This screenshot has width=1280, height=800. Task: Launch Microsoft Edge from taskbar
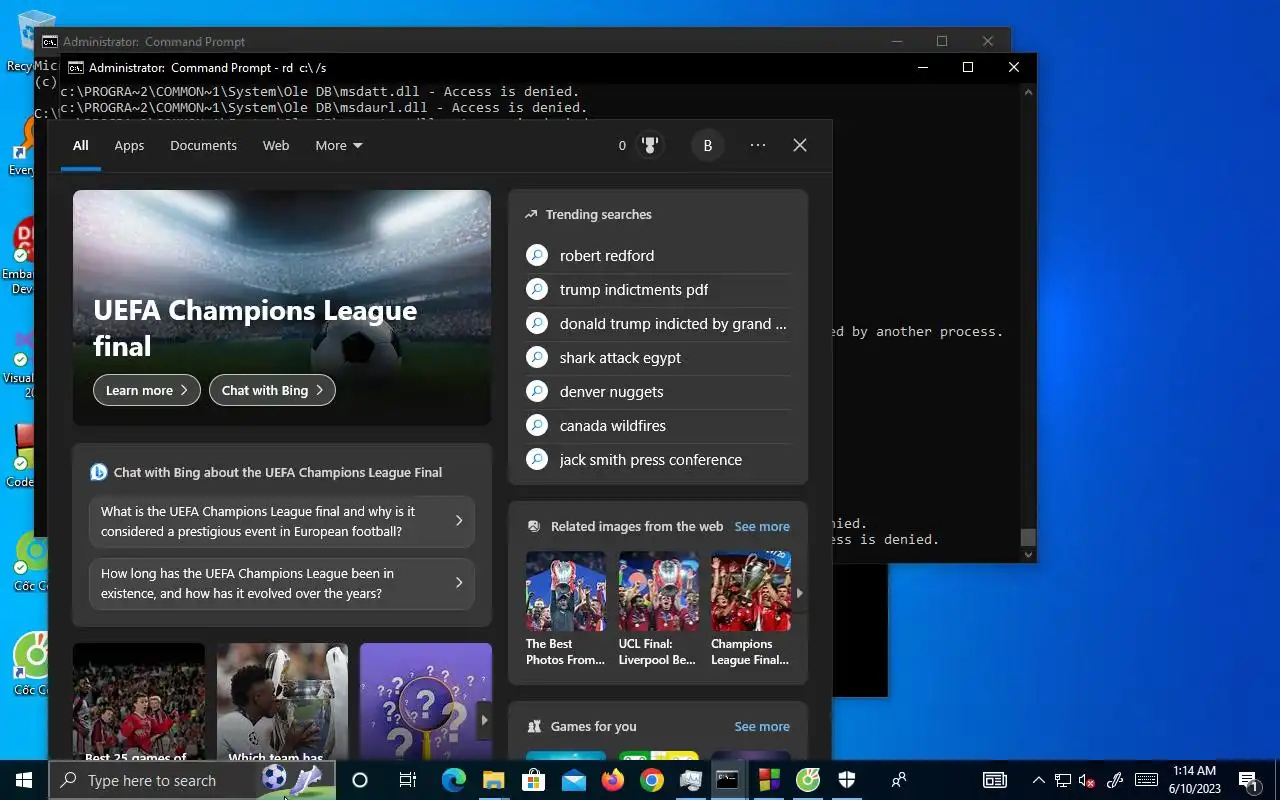(454, 780)
